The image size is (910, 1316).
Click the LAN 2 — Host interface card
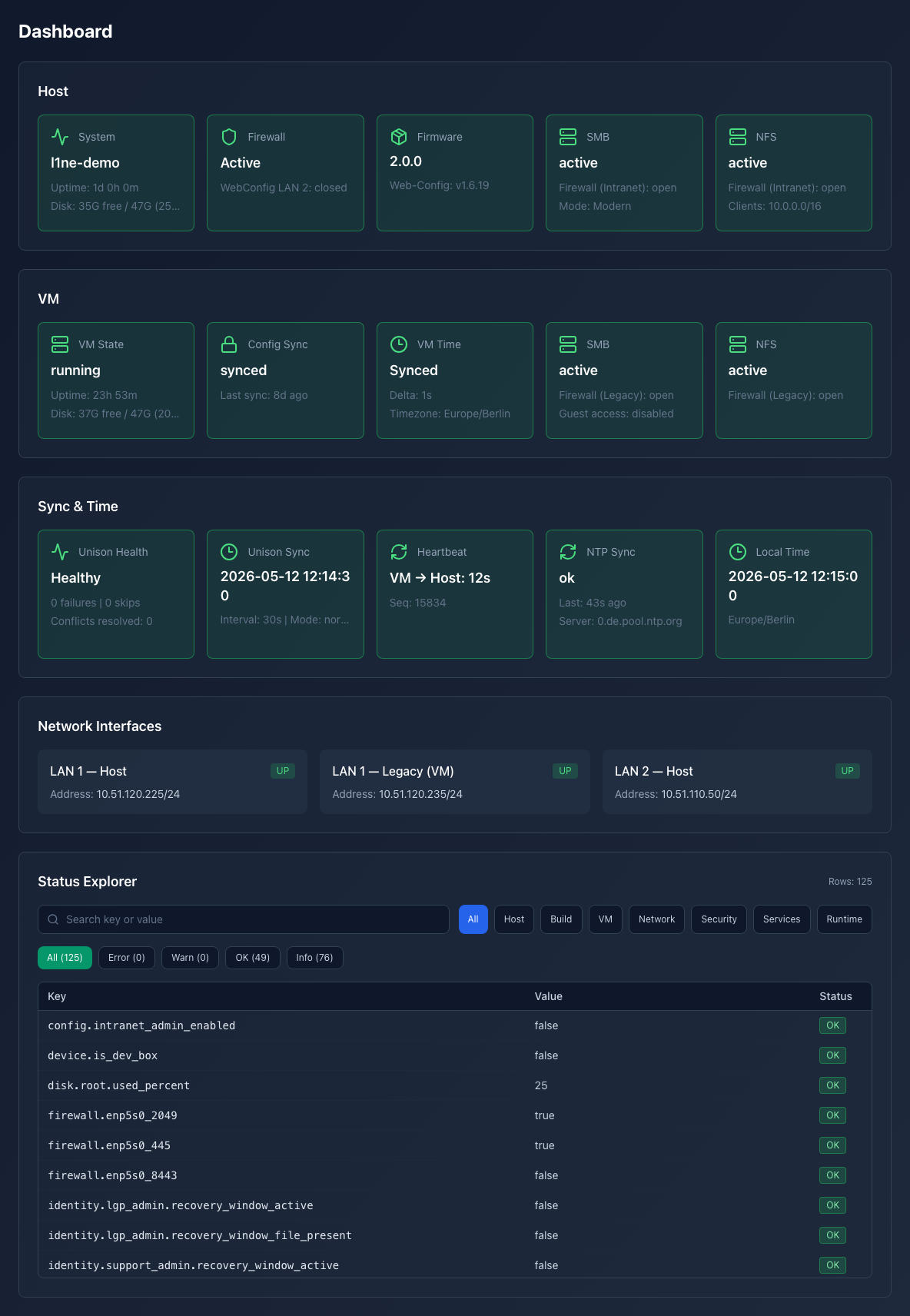point(737,782)
